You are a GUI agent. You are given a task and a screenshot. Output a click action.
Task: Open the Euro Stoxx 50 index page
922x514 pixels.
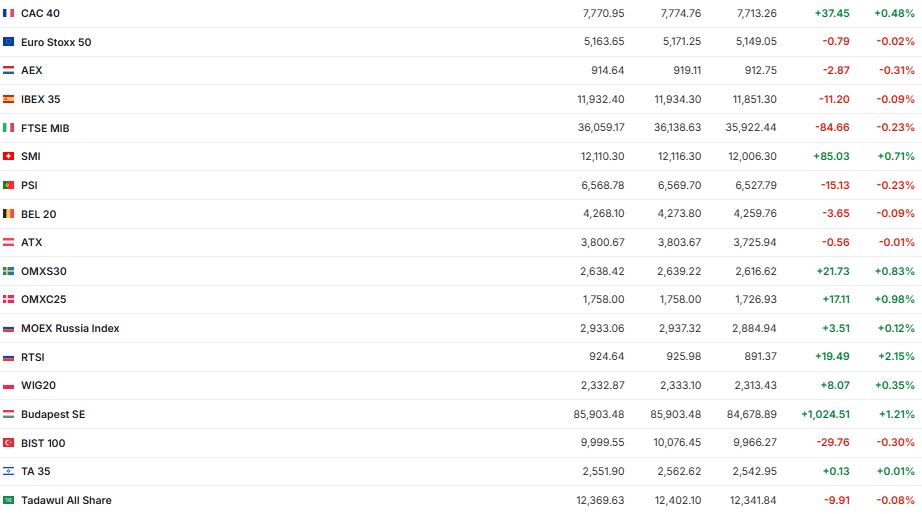pos(56,42)
